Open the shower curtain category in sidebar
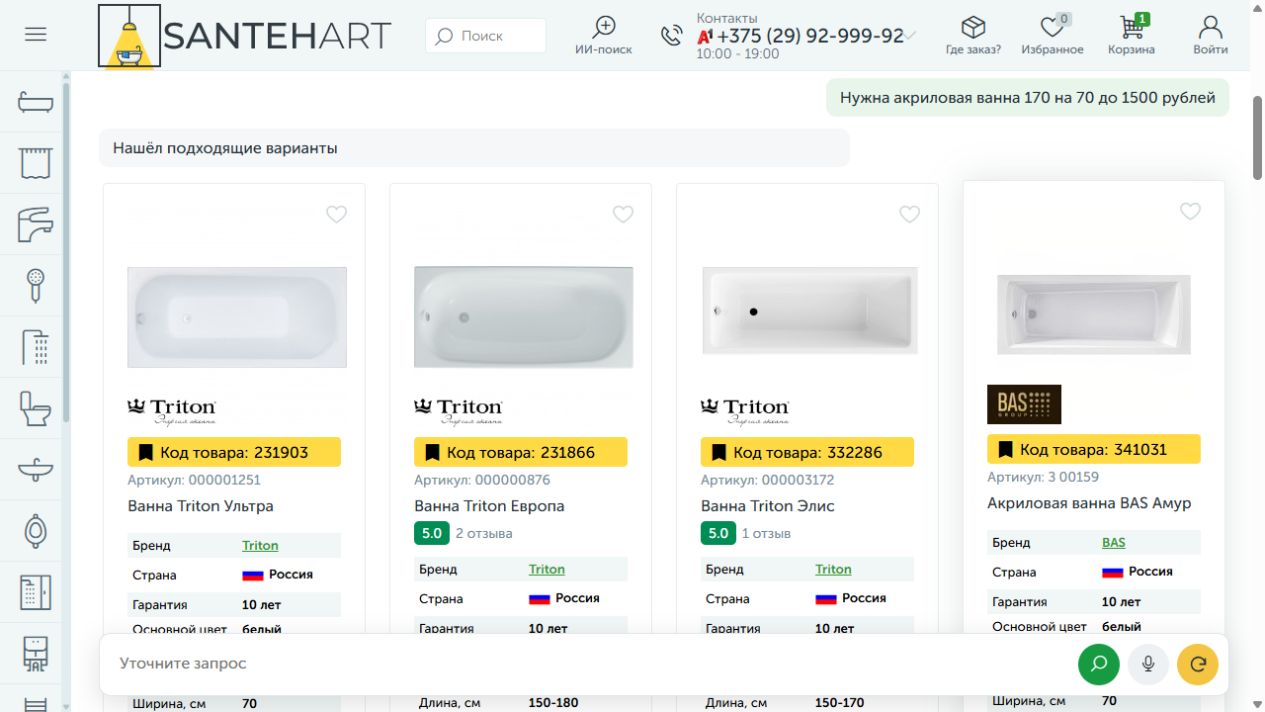 [x=36, y=163]
